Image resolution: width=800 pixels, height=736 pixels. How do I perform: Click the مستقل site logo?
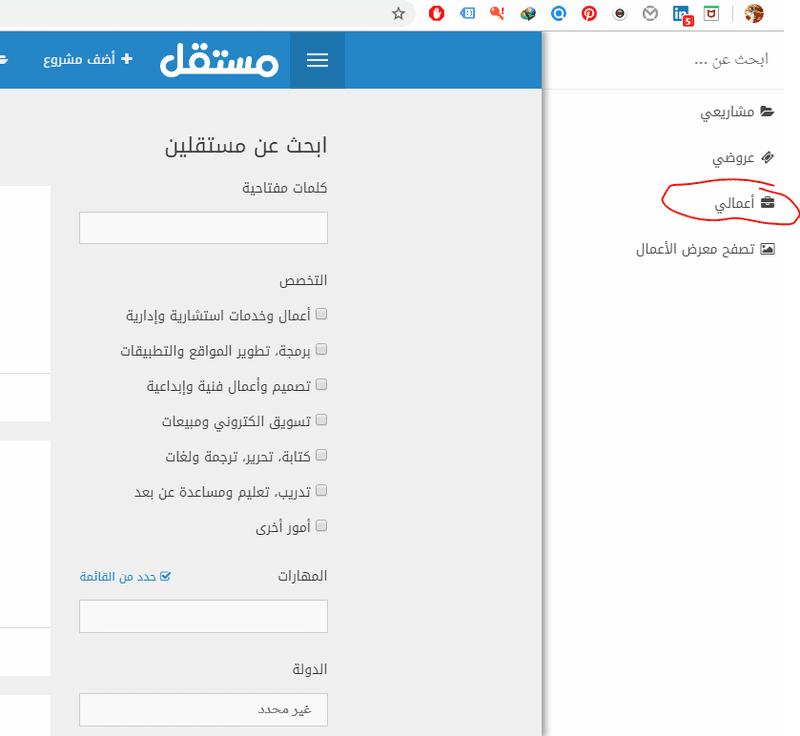(x=219, y=59)
